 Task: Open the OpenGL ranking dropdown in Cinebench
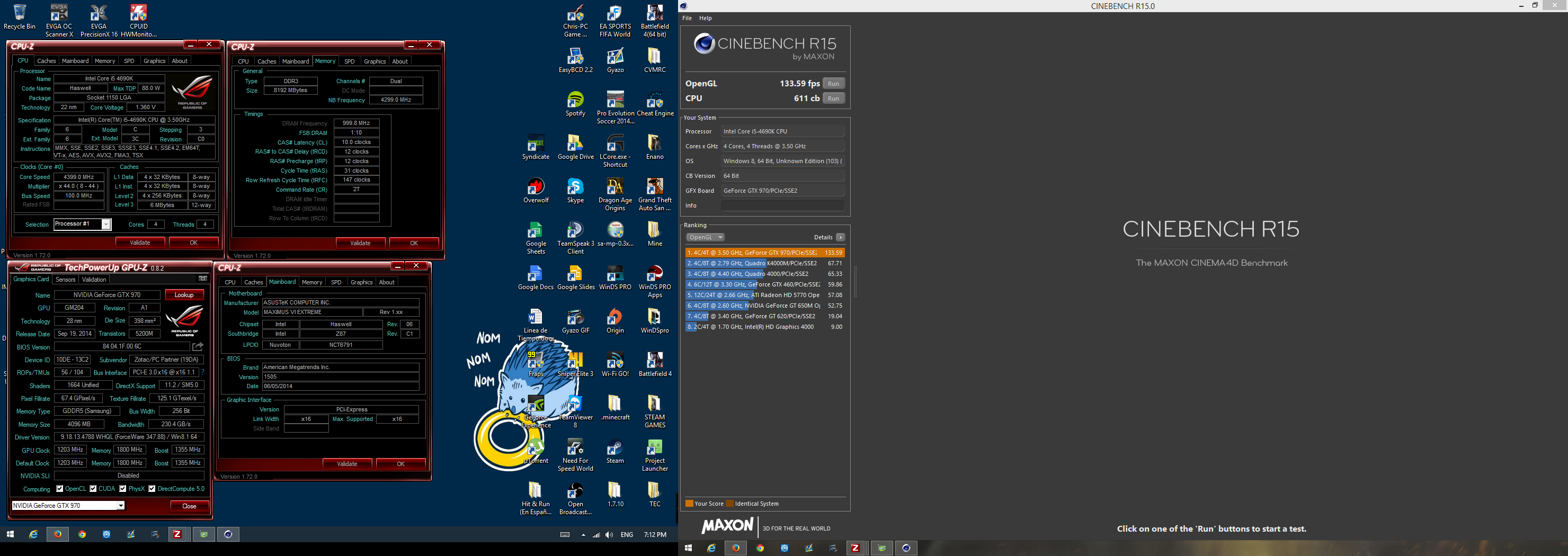(x=705, y=237)
